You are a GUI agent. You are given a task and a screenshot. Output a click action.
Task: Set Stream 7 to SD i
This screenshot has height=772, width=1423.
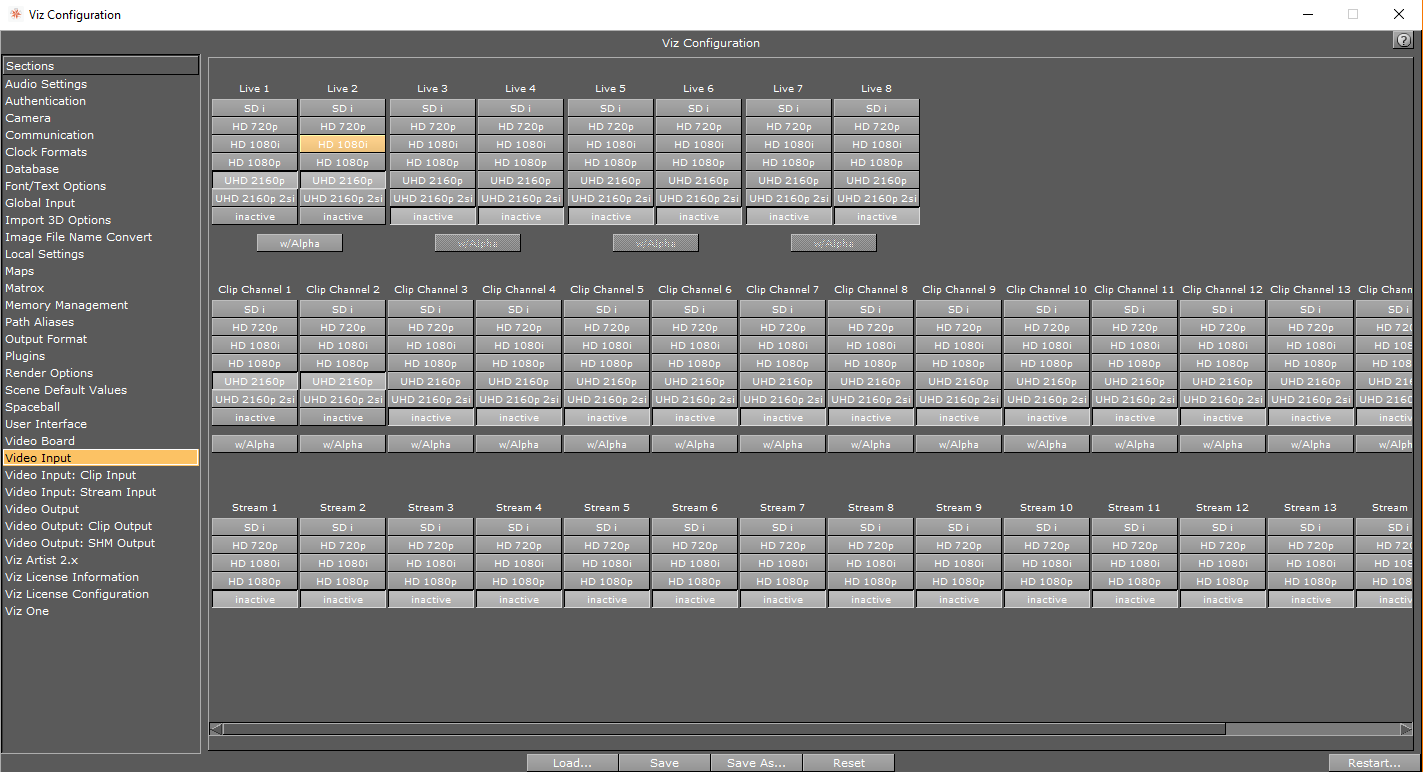click(782, 527)
